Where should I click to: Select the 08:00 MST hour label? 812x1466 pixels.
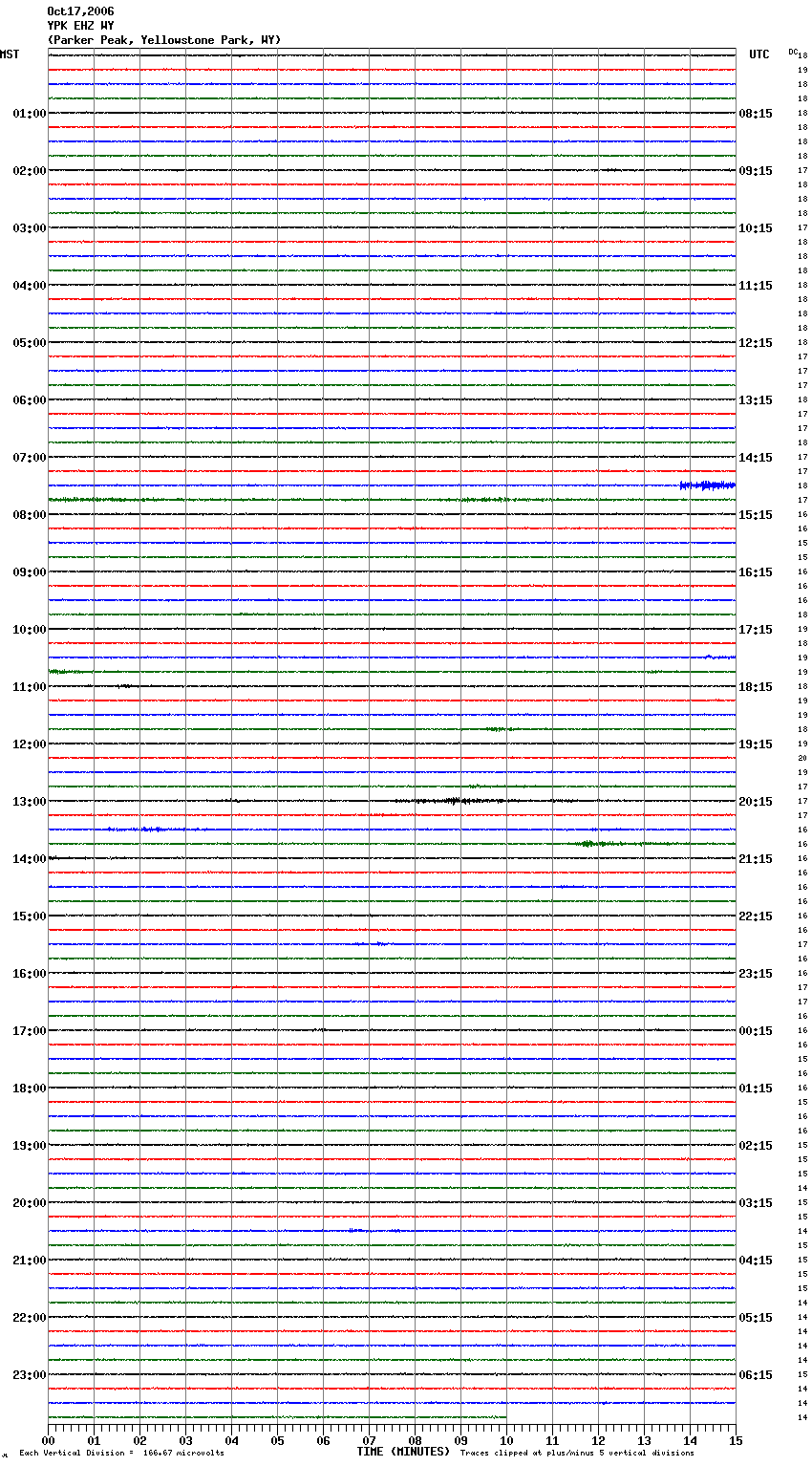30,515
